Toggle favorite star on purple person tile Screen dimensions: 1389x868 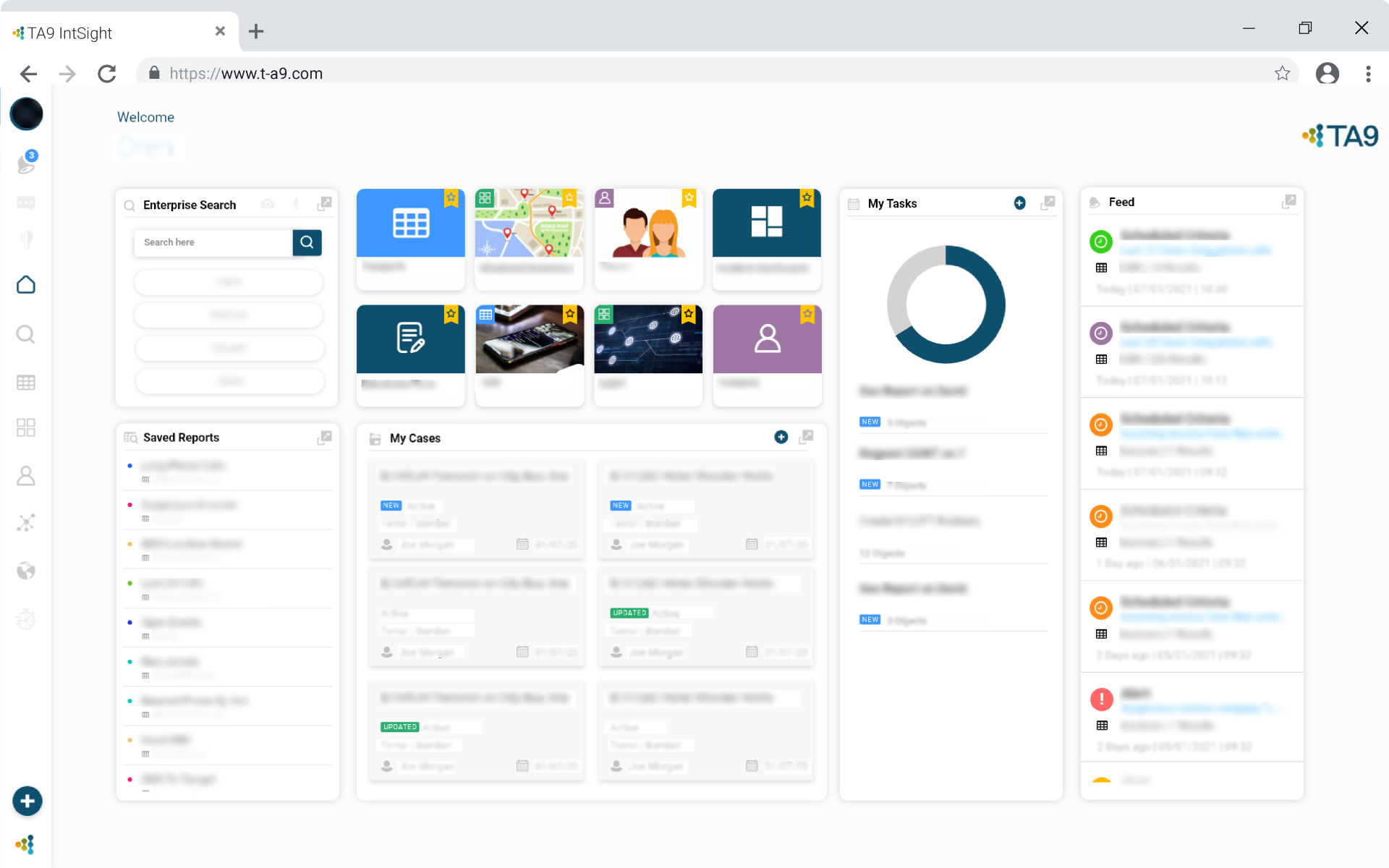coord(807,314)
